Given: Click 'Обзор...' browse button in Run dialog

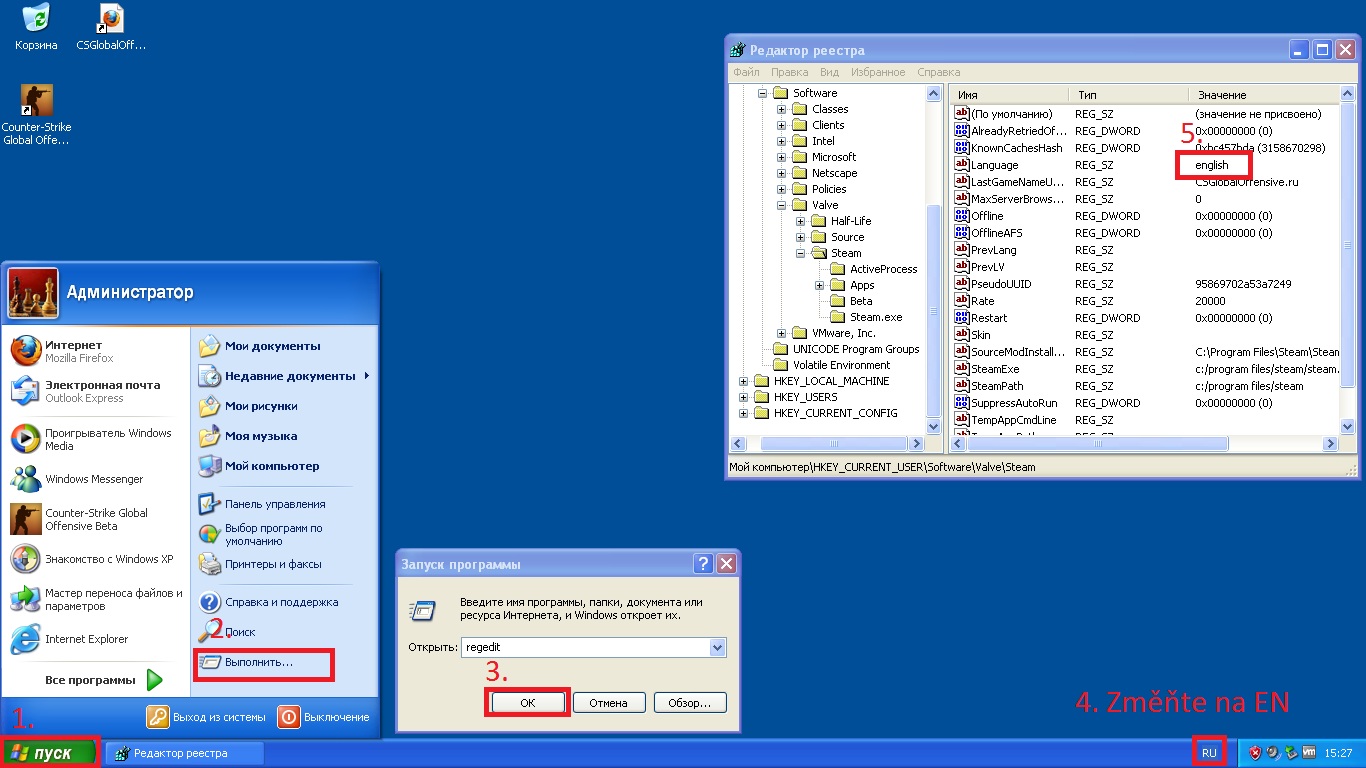Looking at the screenshot, I should click(690, 703).
